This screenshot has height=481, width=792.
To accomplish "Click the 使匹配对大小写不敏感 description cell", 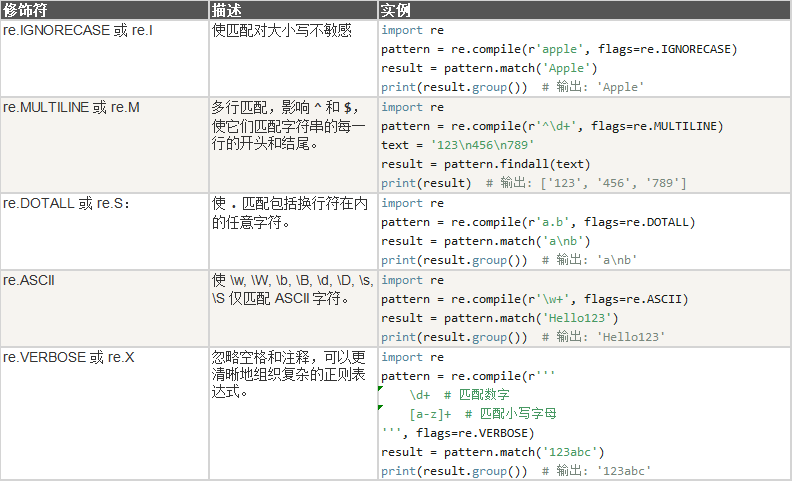I will tap(293, 59).
